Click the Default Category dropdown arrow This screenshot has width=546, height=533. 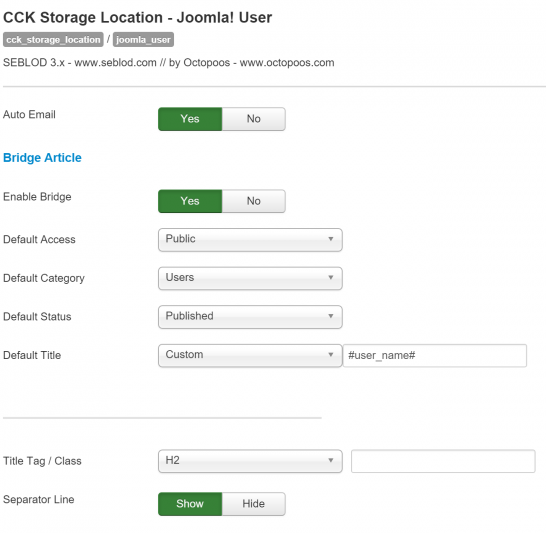coord(330,277)
